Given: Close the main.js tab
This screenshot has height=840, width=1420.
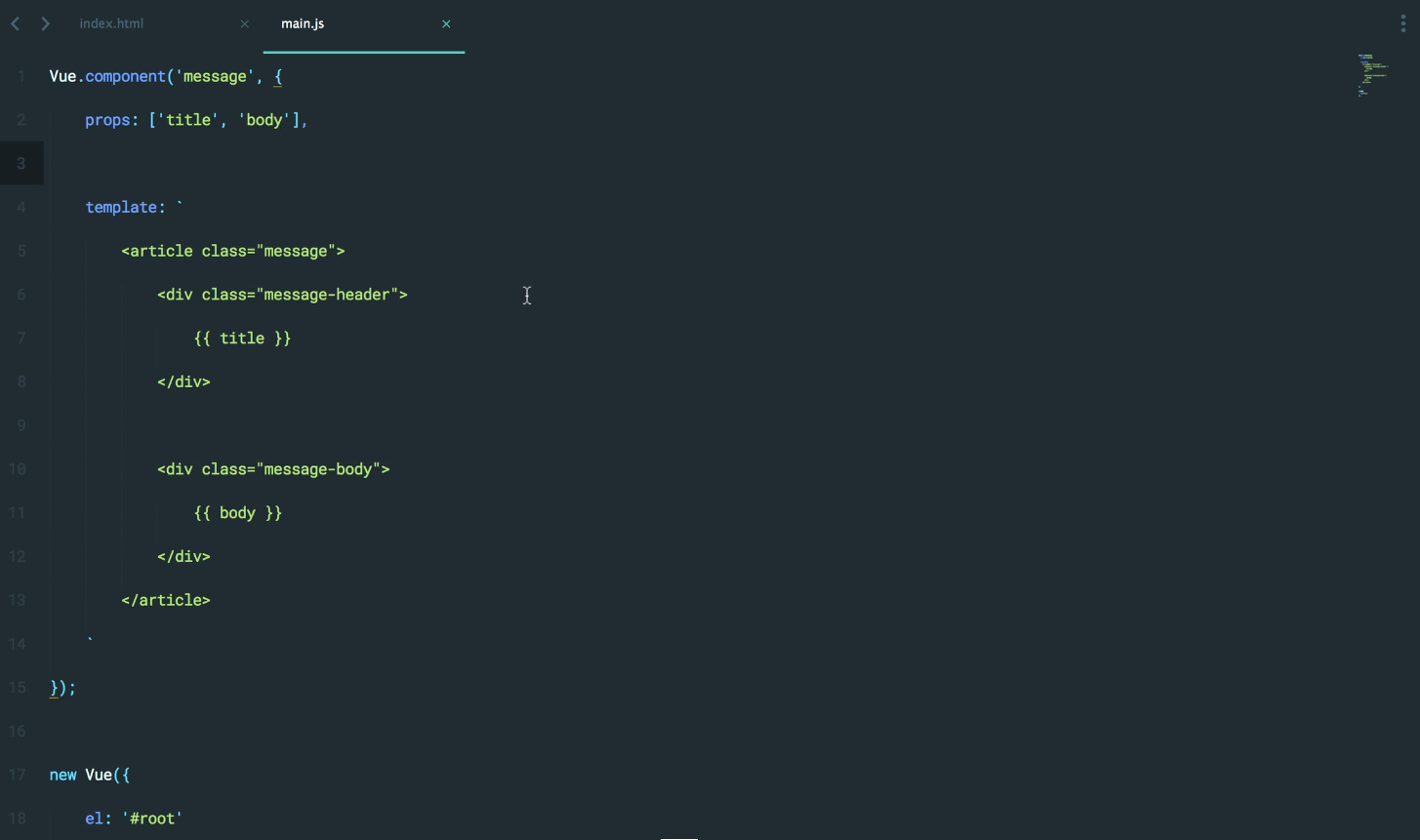Looking at the screenshot, I should point(446,23).
